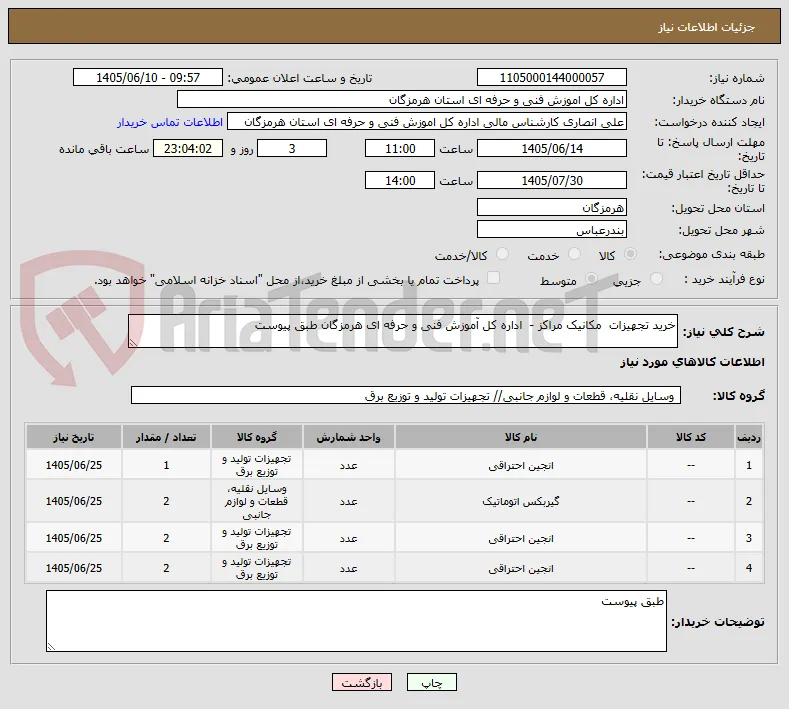Select the کالا/خدمت radio button

[502, 254]
